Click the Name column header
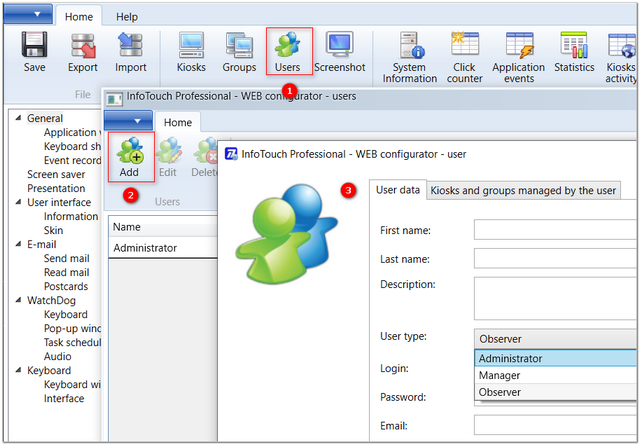Screen dimensions: 640x445 [163, 227]
